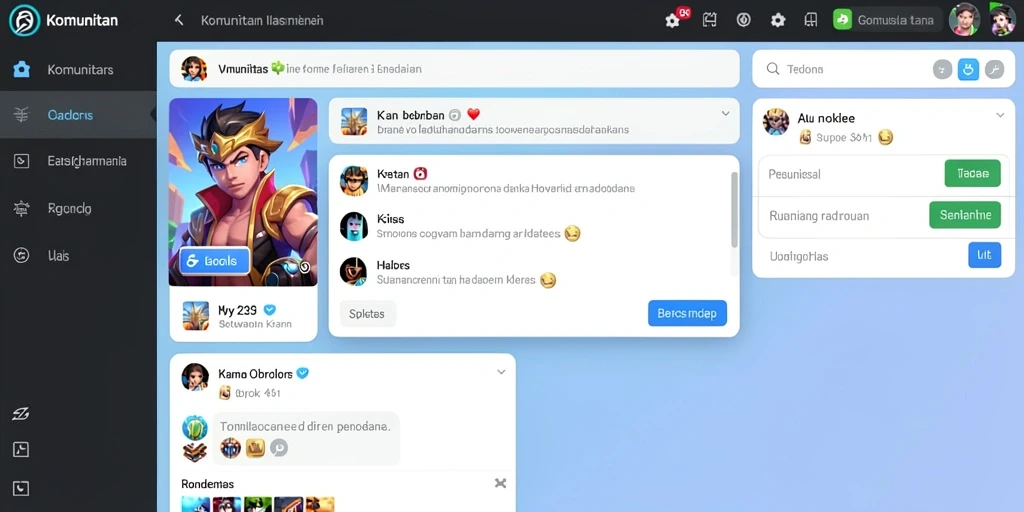This screenshot has width=1024, height=512.
Task: Click the message list scrollbar
Action: point(734,210)
